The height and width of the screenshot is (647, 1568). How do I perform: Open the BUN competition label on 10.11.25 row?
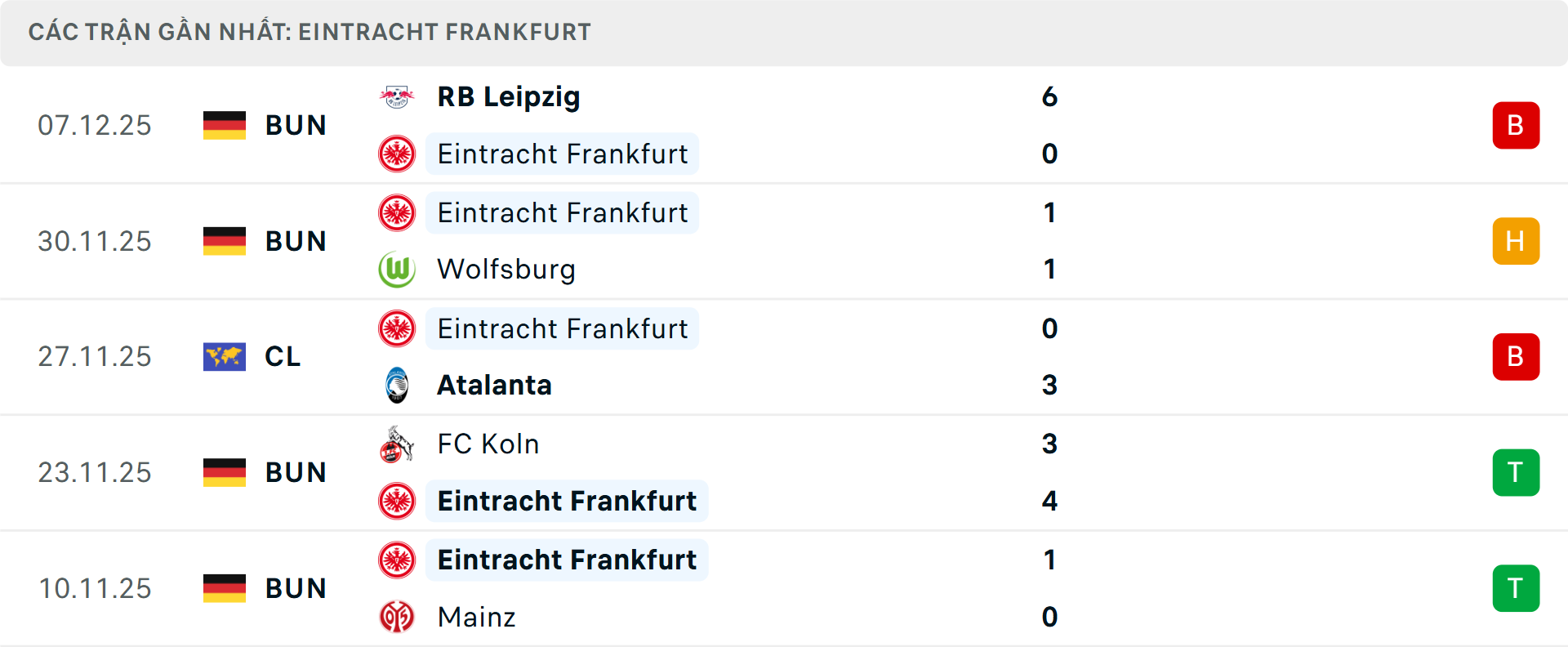click(x=295, y=588)
